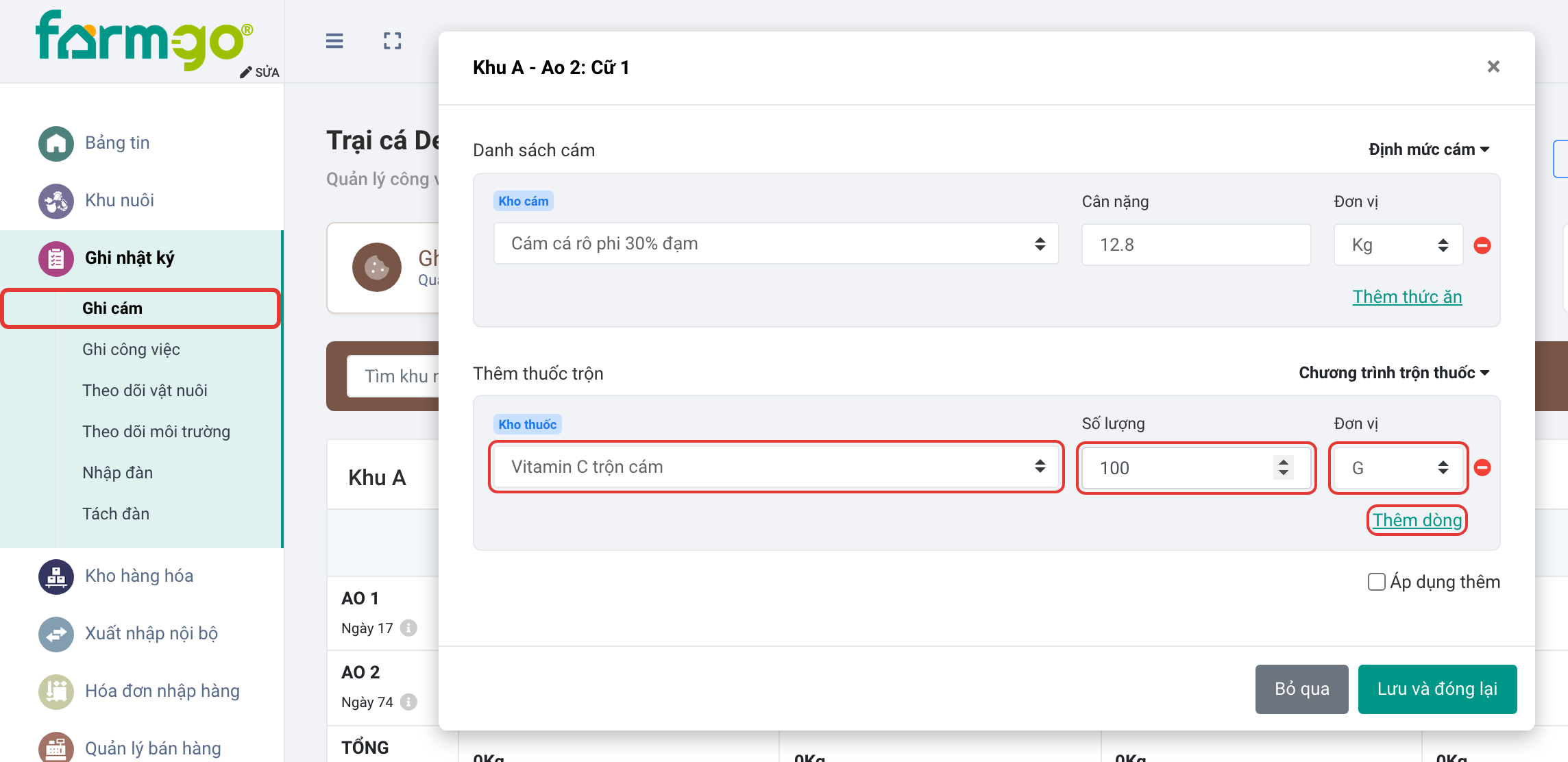The image size is (1568, 762).
Task: Click the Kho hàng hóa icon
Action: tap(56, 576)
